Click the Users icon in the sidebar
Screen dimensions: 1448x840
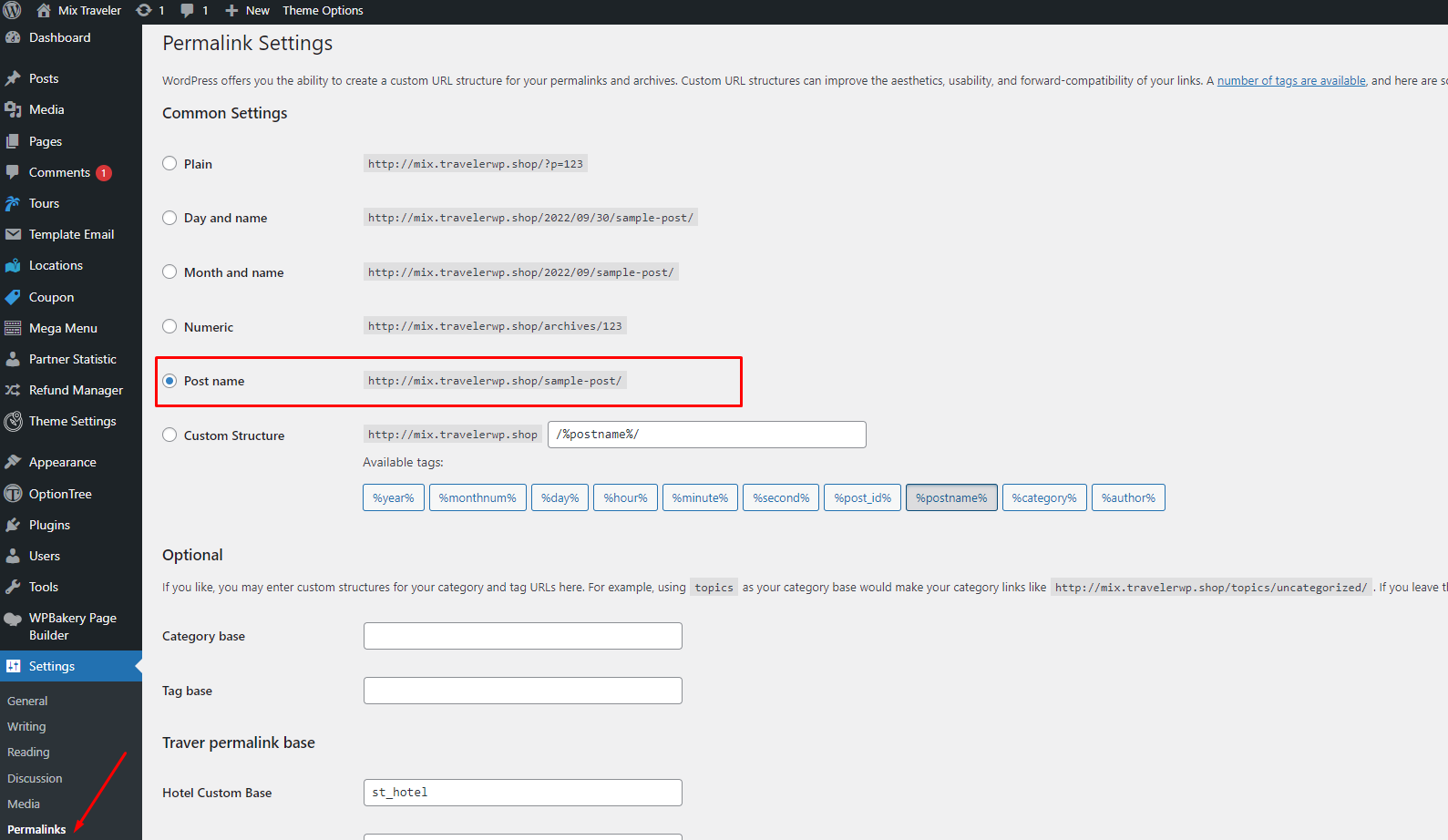coord(13,556)
